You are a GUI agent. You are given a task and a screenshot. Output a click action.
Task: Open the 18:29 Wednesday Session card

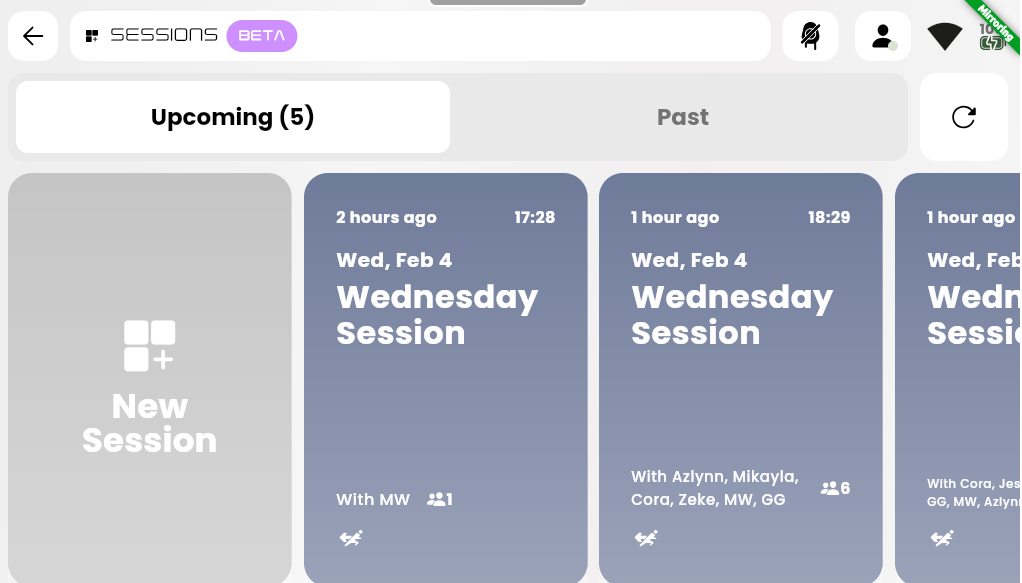pyautogui.click(x=740, y=378)
